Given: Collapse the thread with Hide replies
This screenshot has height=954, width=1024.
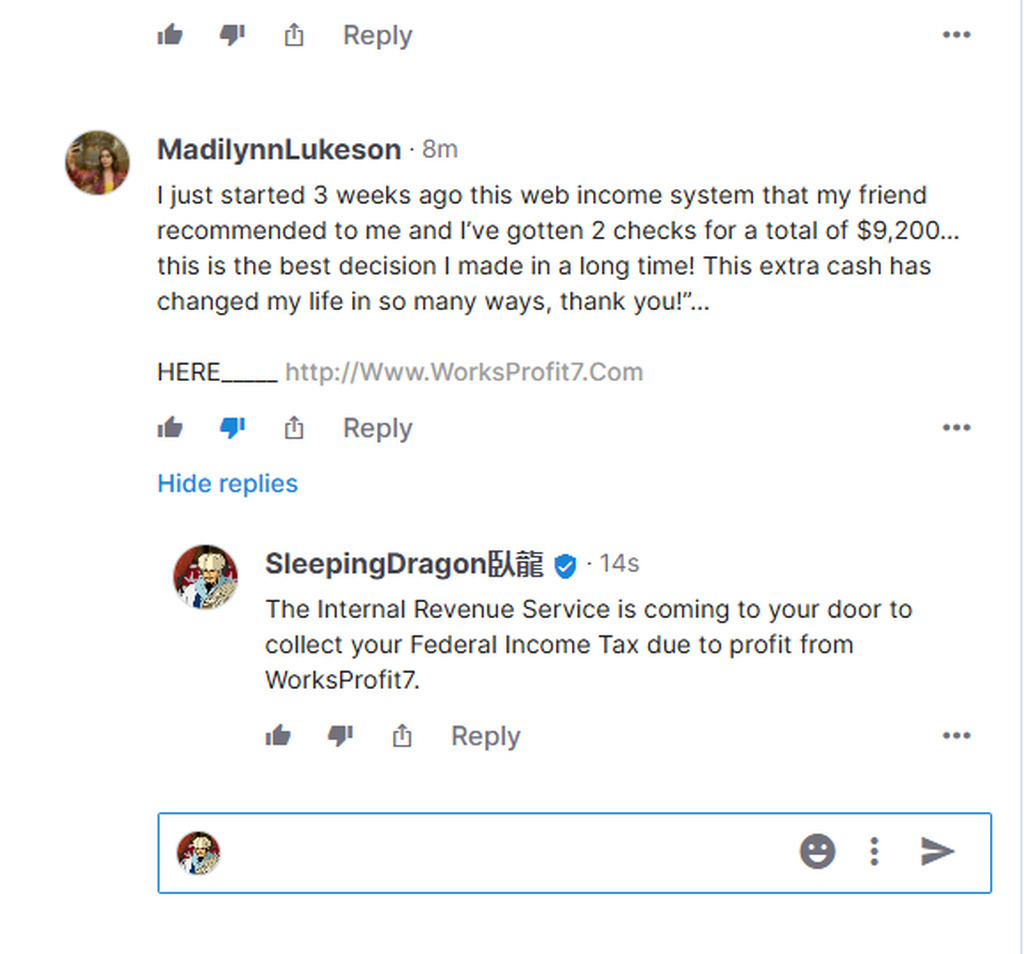Looking at the screenshot, I should click(x=227, y=484).
